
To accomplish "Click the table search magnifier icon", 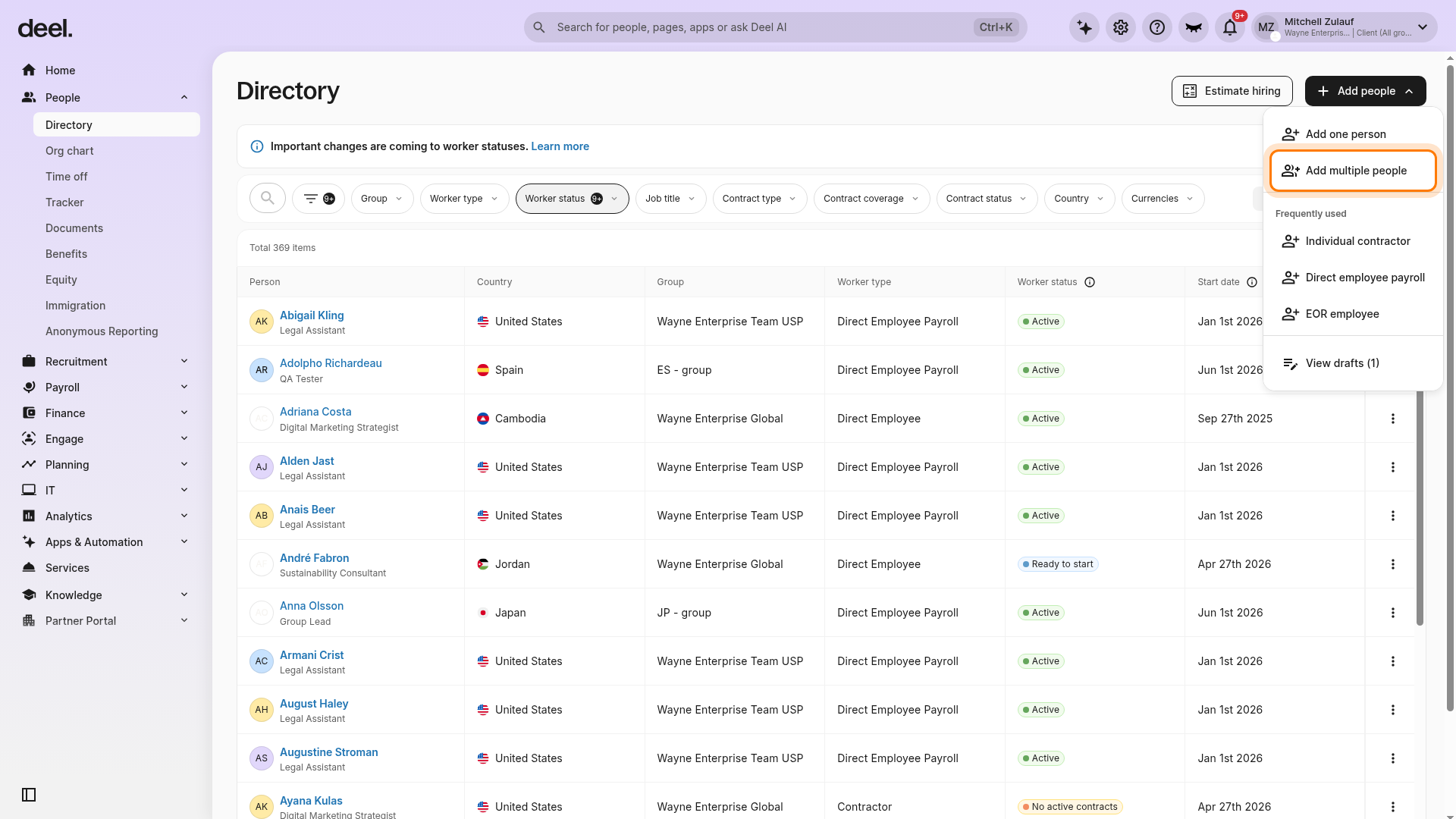I will tap(268, 198).
